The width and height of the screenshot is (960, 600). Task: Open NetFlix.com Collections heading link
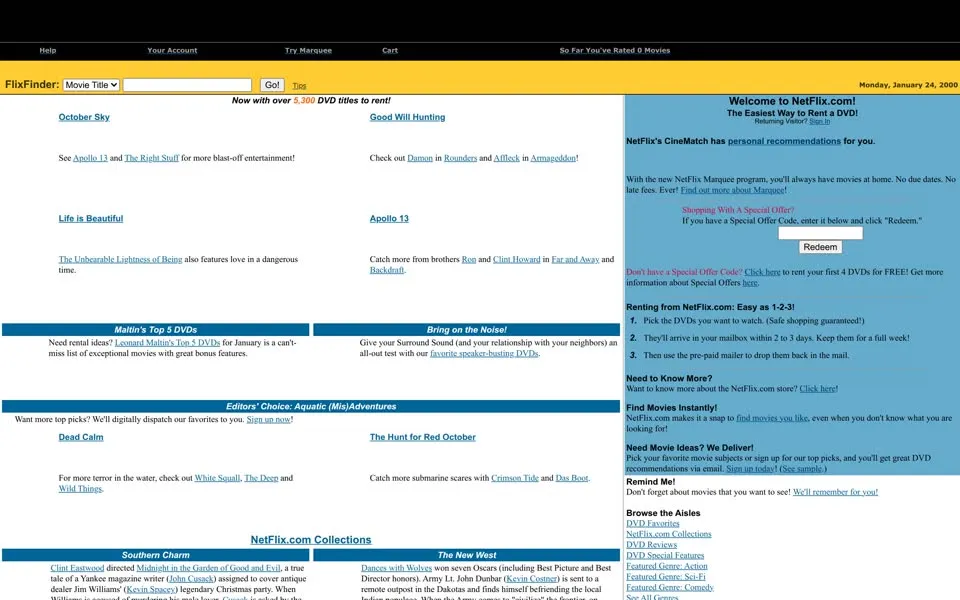point(311,540)
